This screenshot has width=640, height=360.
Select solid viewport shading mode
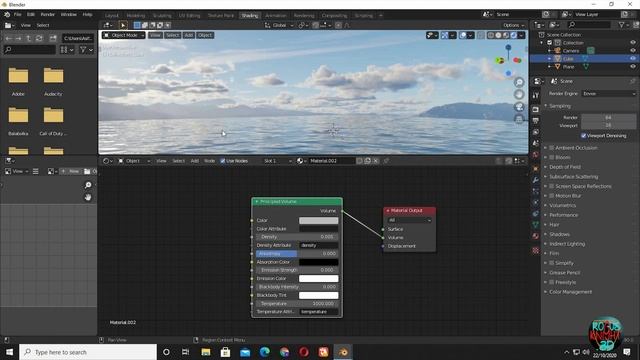[x=498, y=36]
